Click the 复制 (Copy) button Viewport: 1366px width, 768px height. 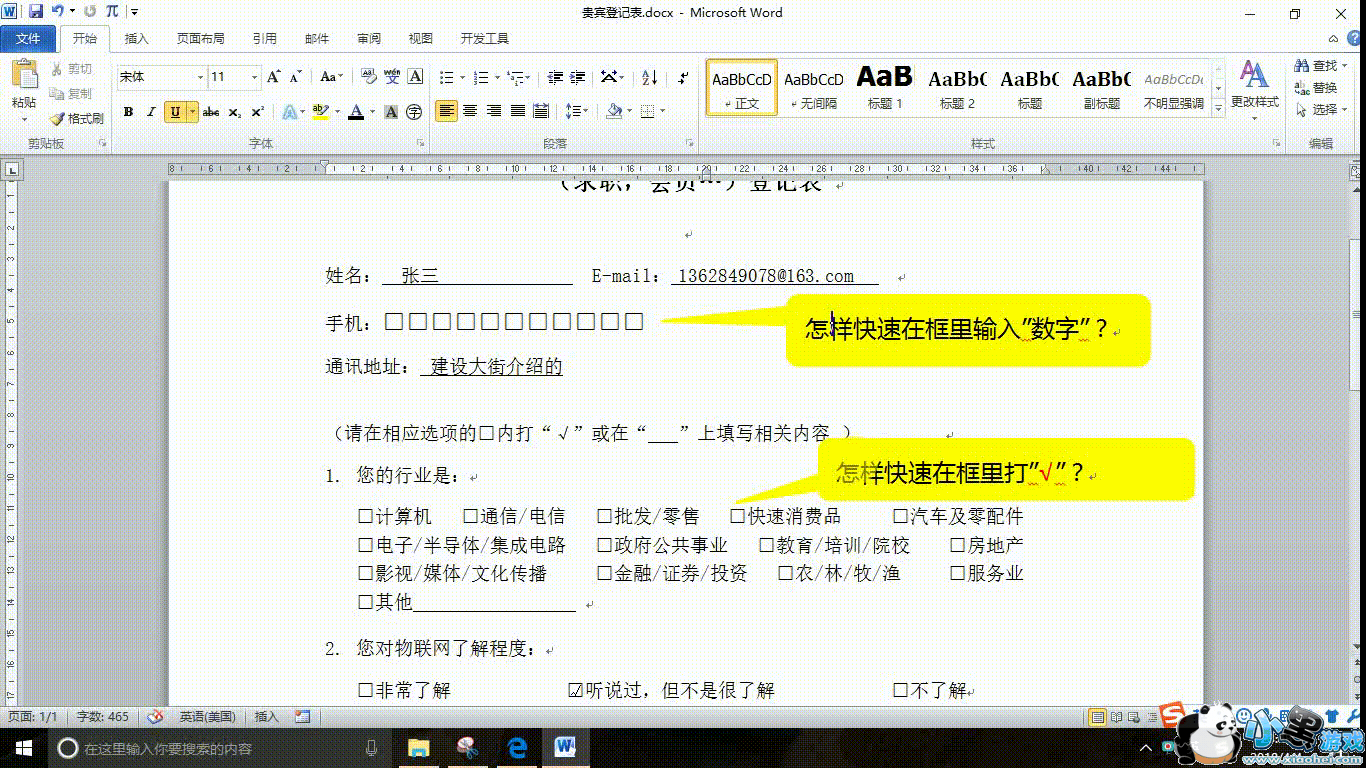click(x=72, y=93)
